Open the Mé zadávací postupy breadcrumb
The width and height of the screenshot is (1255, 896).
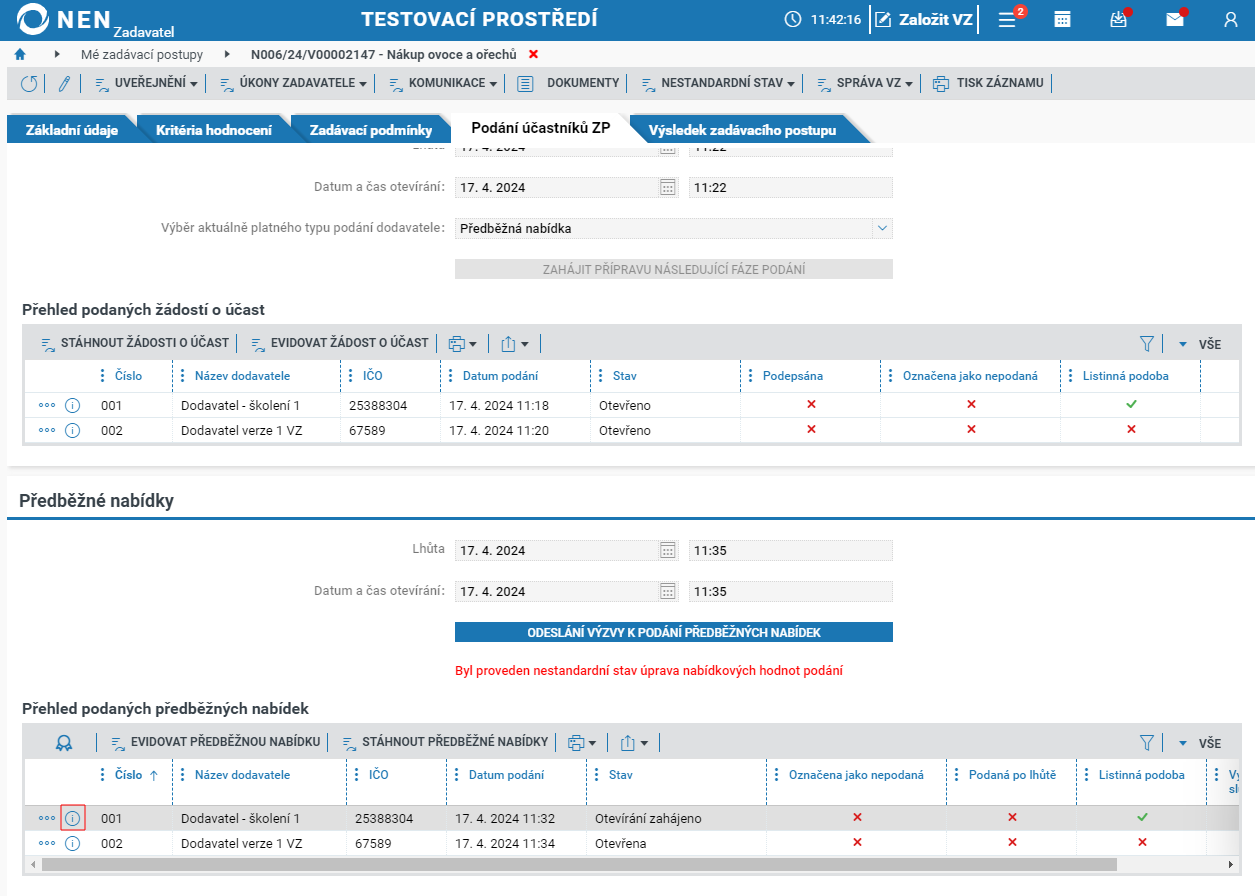(142, 54)
